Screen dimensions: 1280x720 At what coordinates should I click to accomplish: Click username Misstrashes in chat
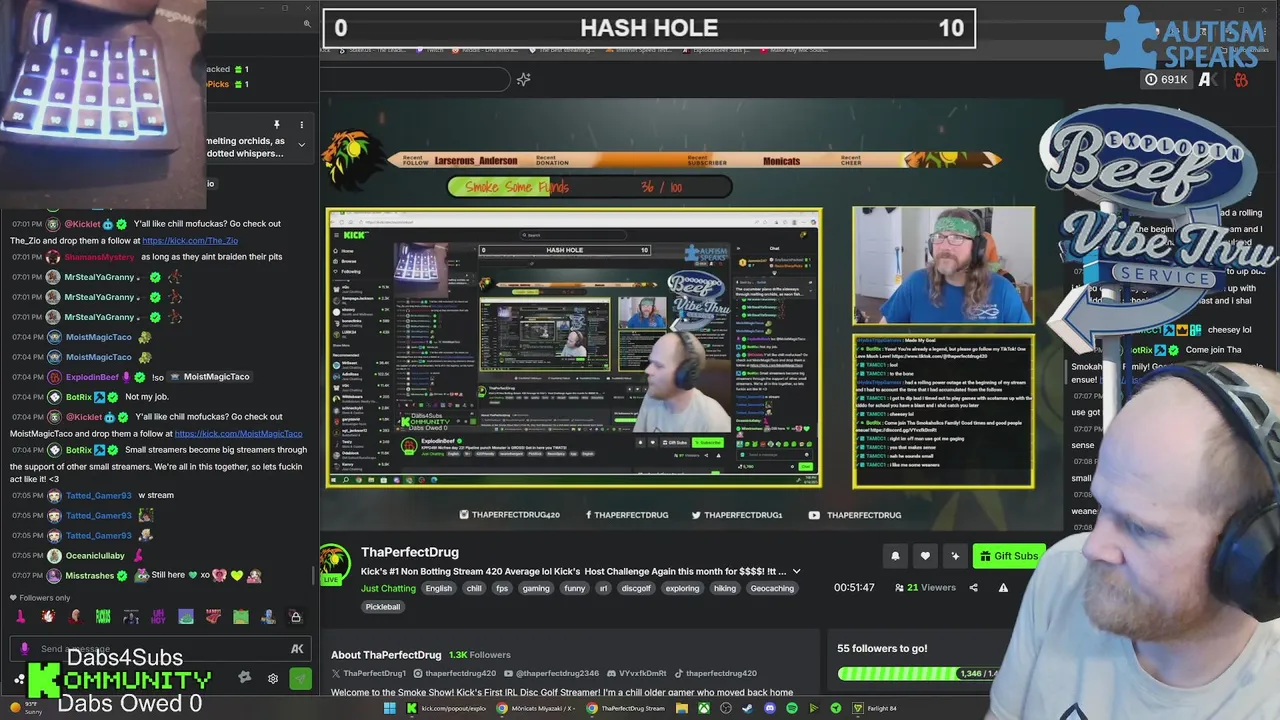tap(90, 576)
